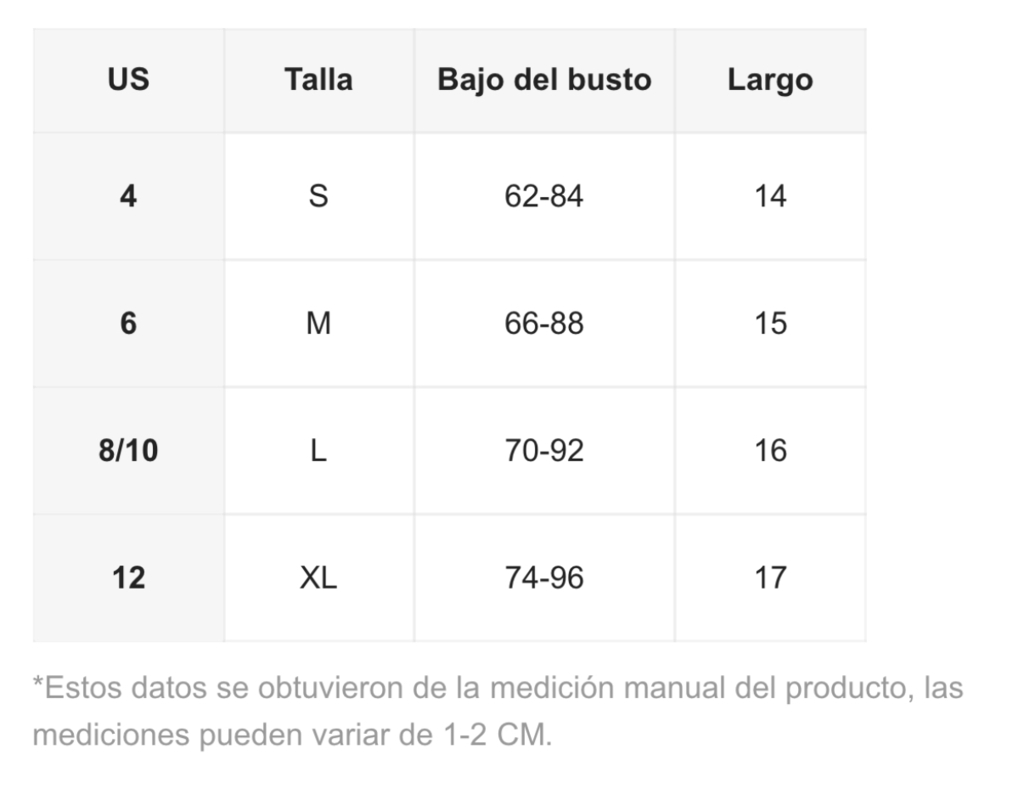Click the 70-92 underbust value
The height and width of the screenshot is (789, 1024).
(x=544, y=451)
